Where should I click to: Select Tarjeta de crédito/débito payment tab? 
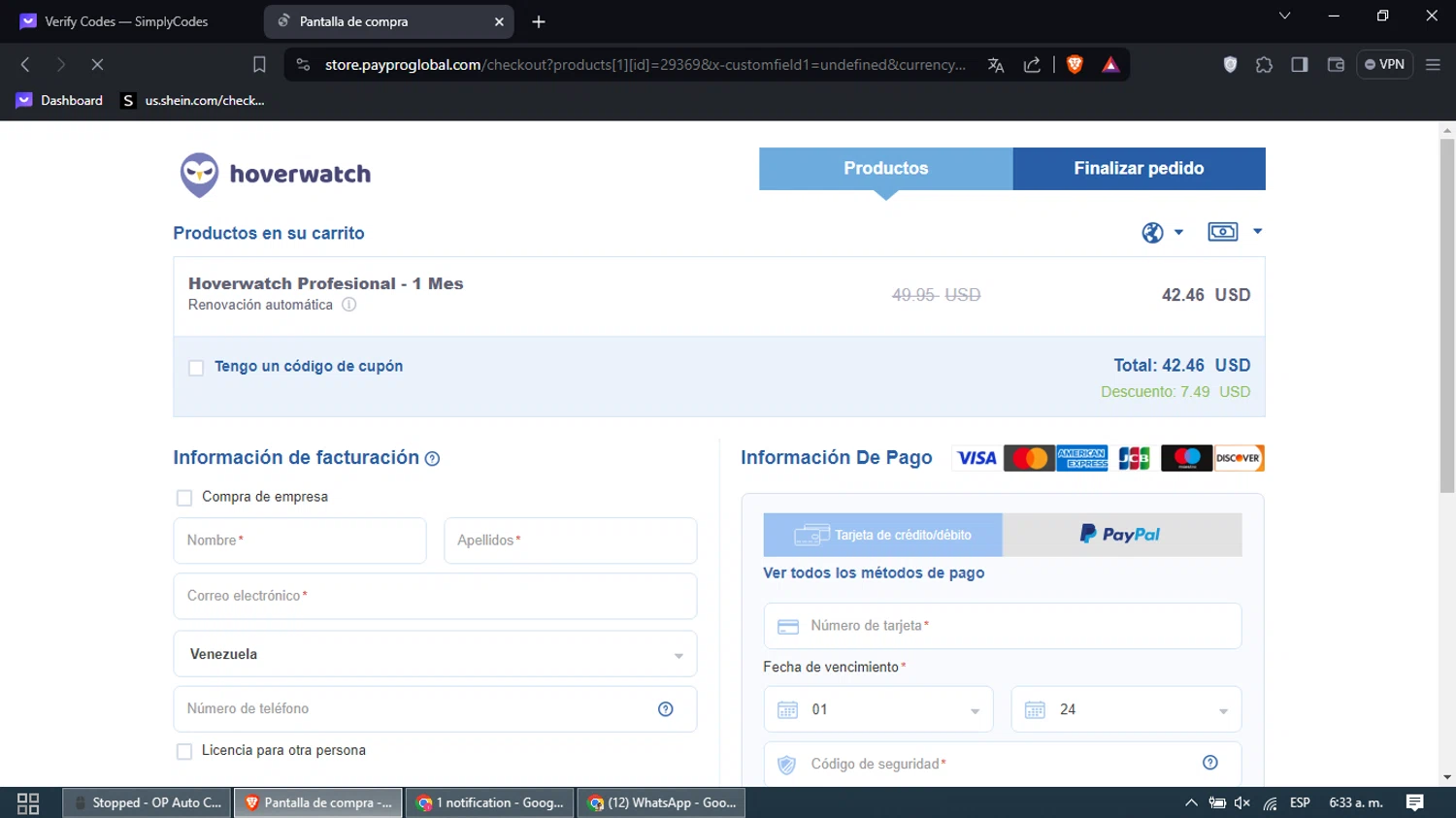(882, 535)
